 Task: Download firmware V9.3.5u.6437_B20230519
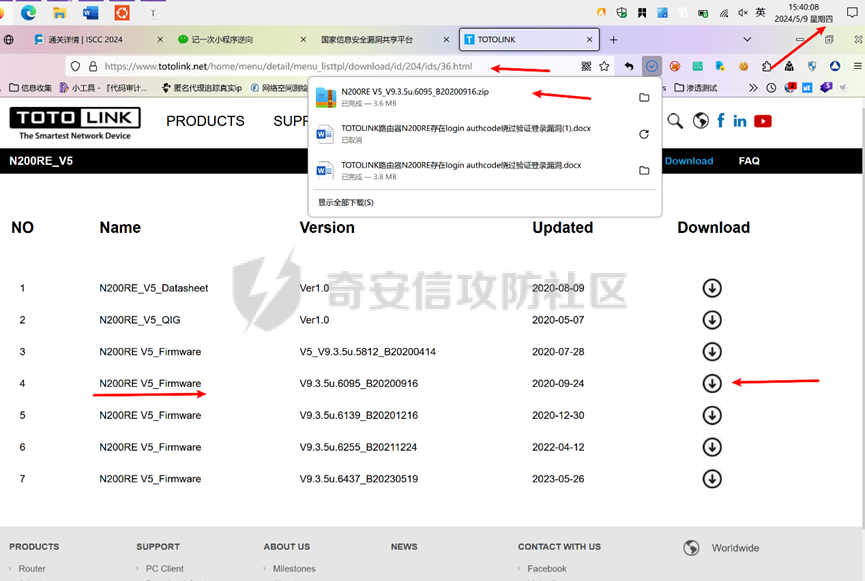tap(712, 479)
